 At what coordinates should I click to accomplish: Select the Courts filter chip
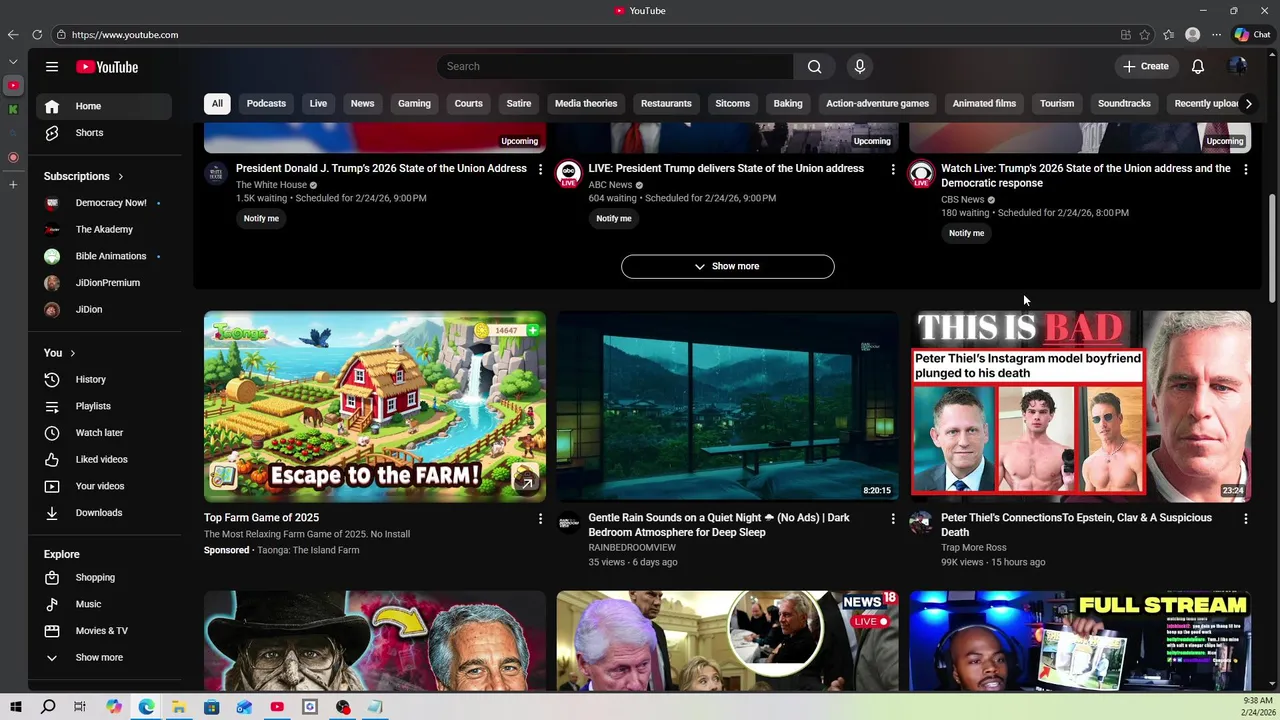468,104
